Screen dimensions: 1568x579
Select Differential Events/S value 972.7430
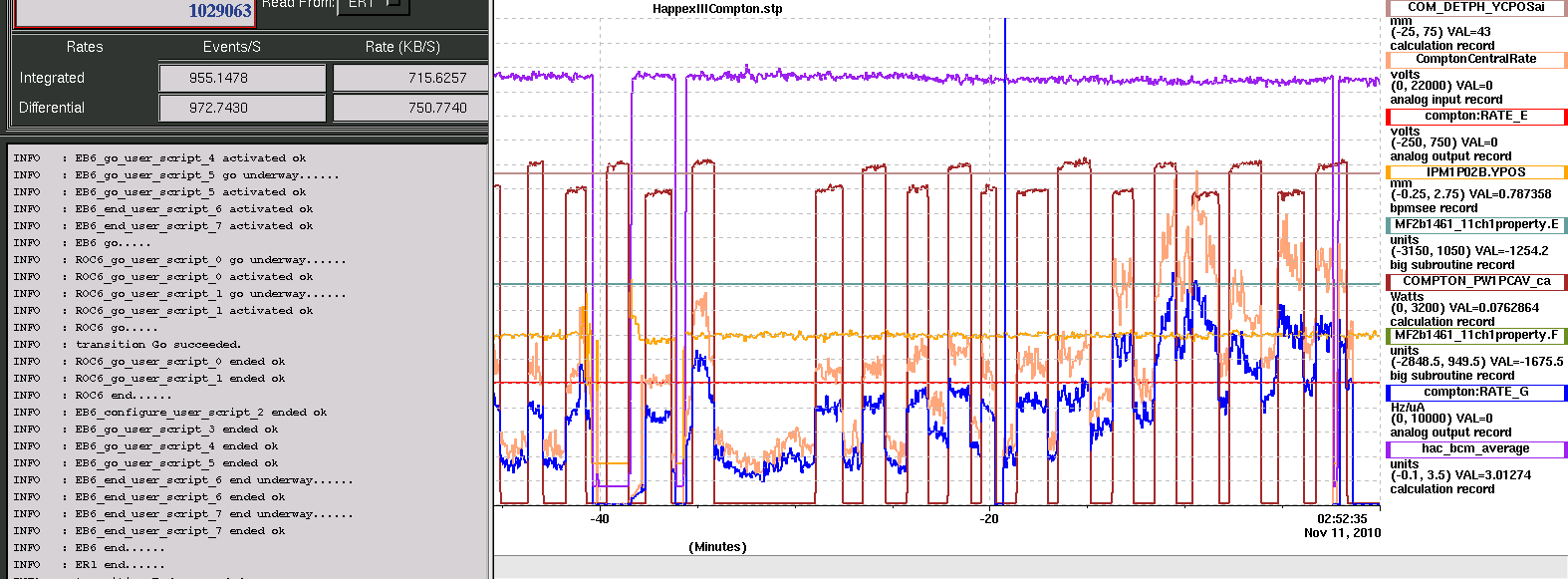[242, 108]
